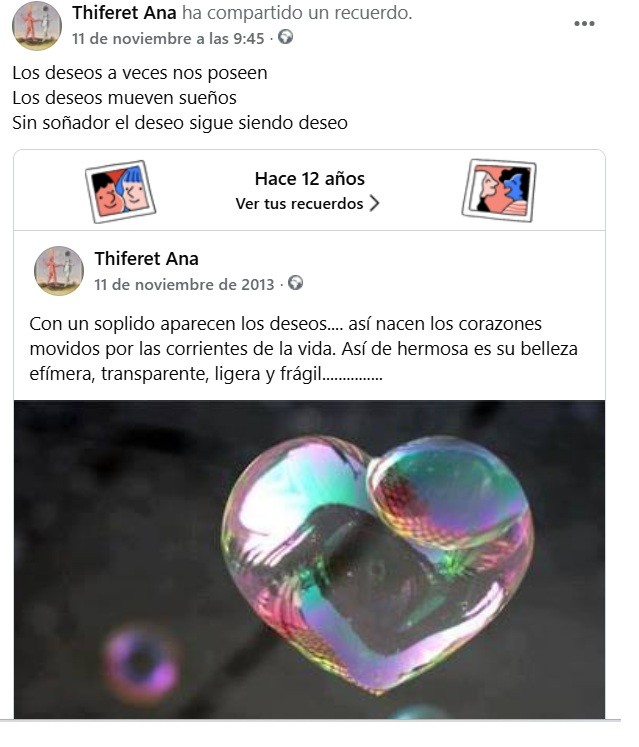Image resolution: width=639 pixels, height=747 pixels.
Task: Click Thiferet Ana's top profile picture
Action: tap(37, 26)
